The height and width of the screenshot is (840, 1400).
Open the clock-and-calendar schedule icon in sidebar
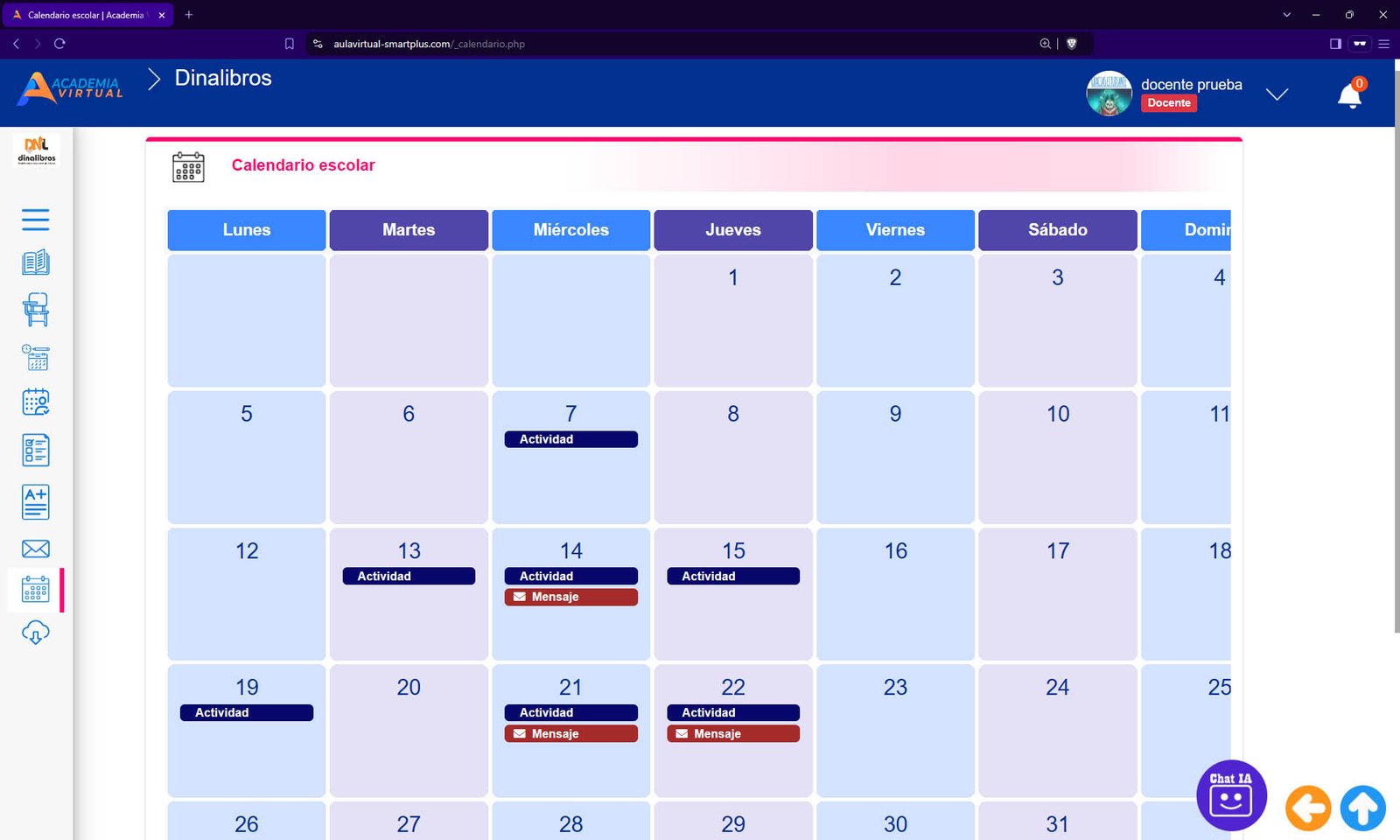[35, 357]
